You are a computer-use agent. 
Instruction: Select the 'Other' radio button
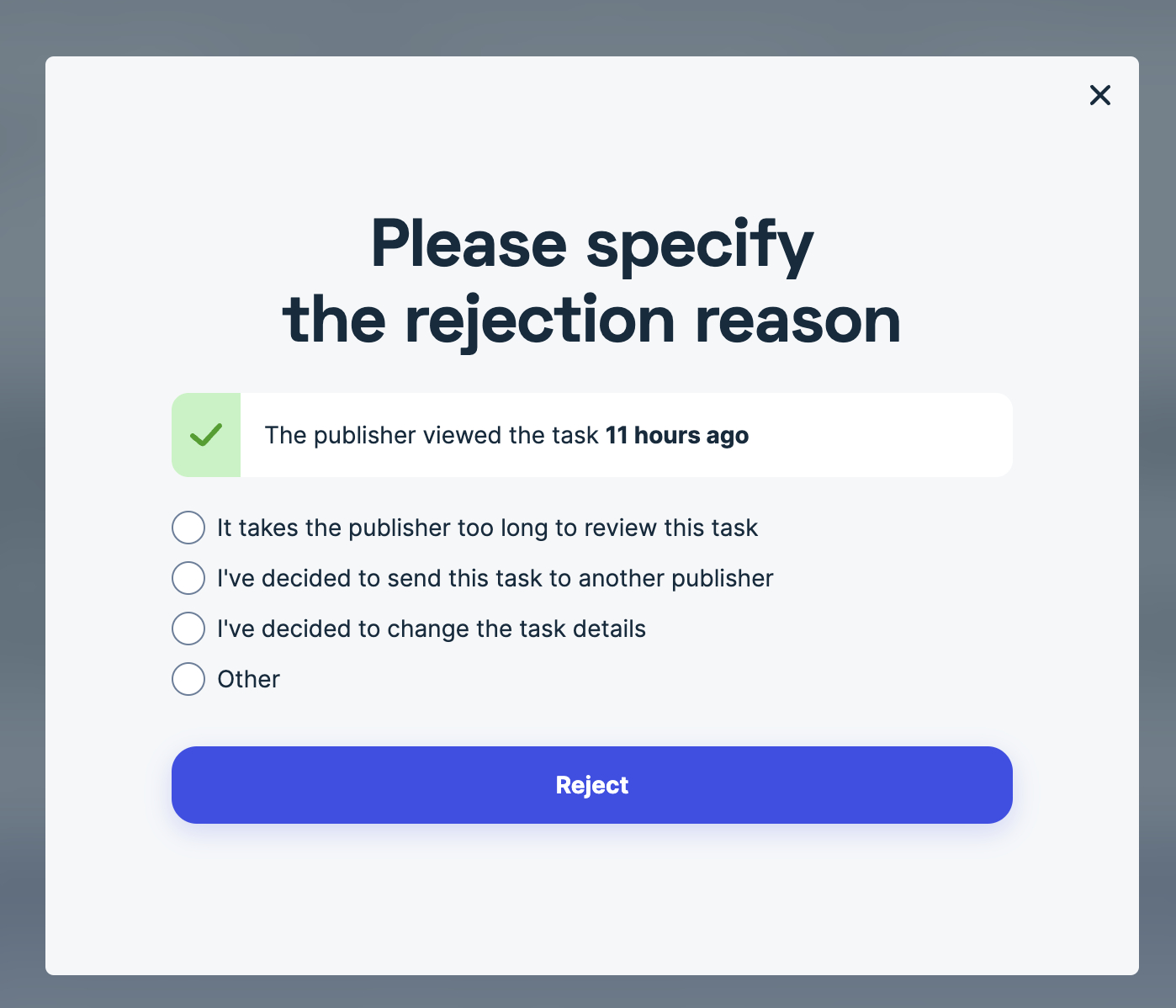coord(188,679)
